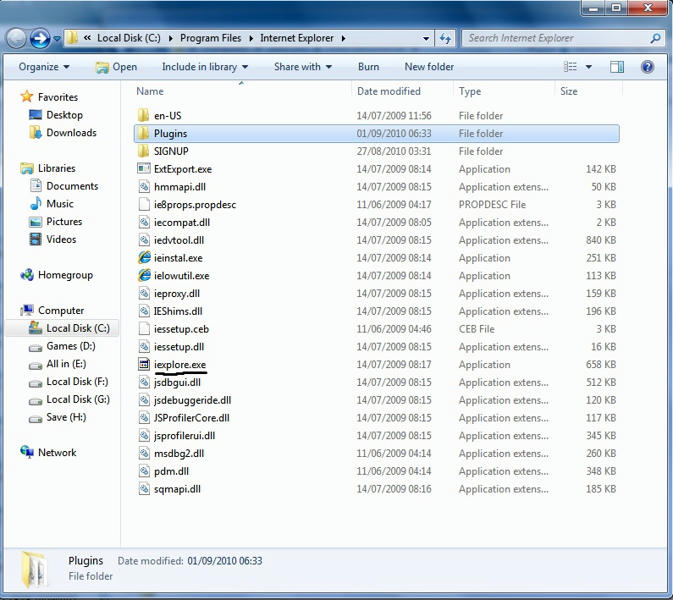The height and width of the screenshot is (600, 673).
Task: Select Save (H:) drive
Action: (x=66, y=417)
